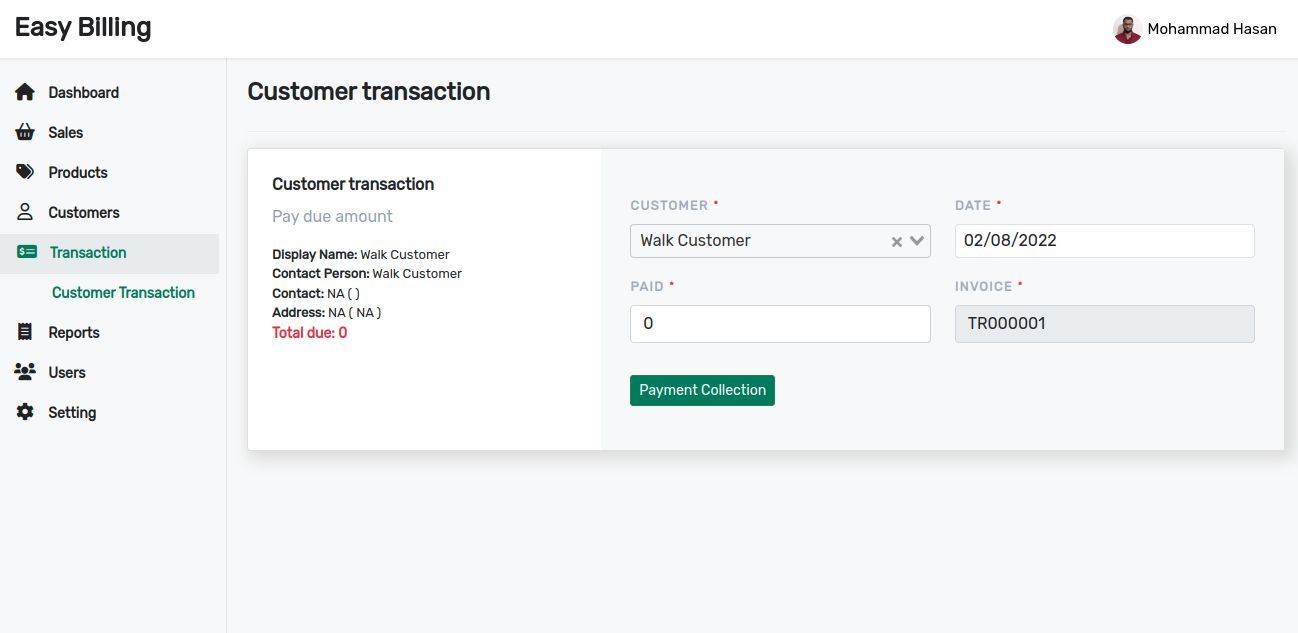Open Customer Transaction submenu item

coord(123,292)
